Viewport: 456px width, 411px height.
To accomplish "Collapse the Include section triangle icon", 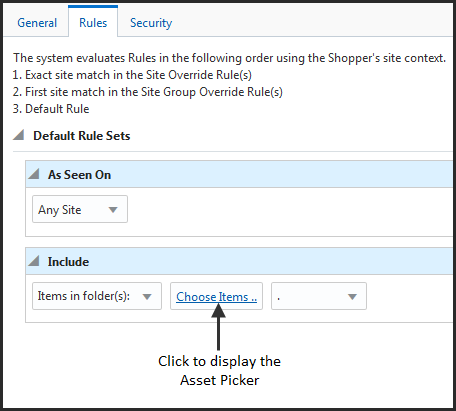I will (x=34, y=261).
